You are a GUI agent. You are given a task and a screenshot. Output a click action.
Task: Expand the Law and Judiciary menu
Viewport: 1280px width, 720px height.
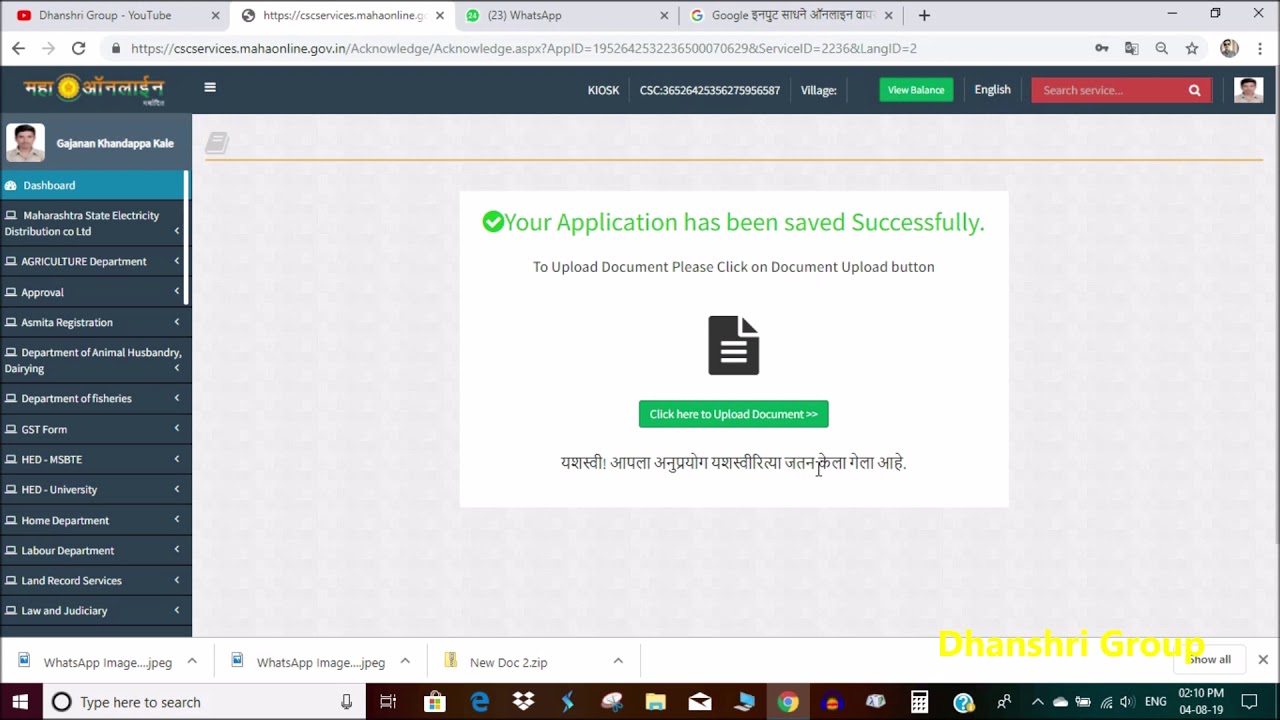pyautogui.click(x=95, y=610)
